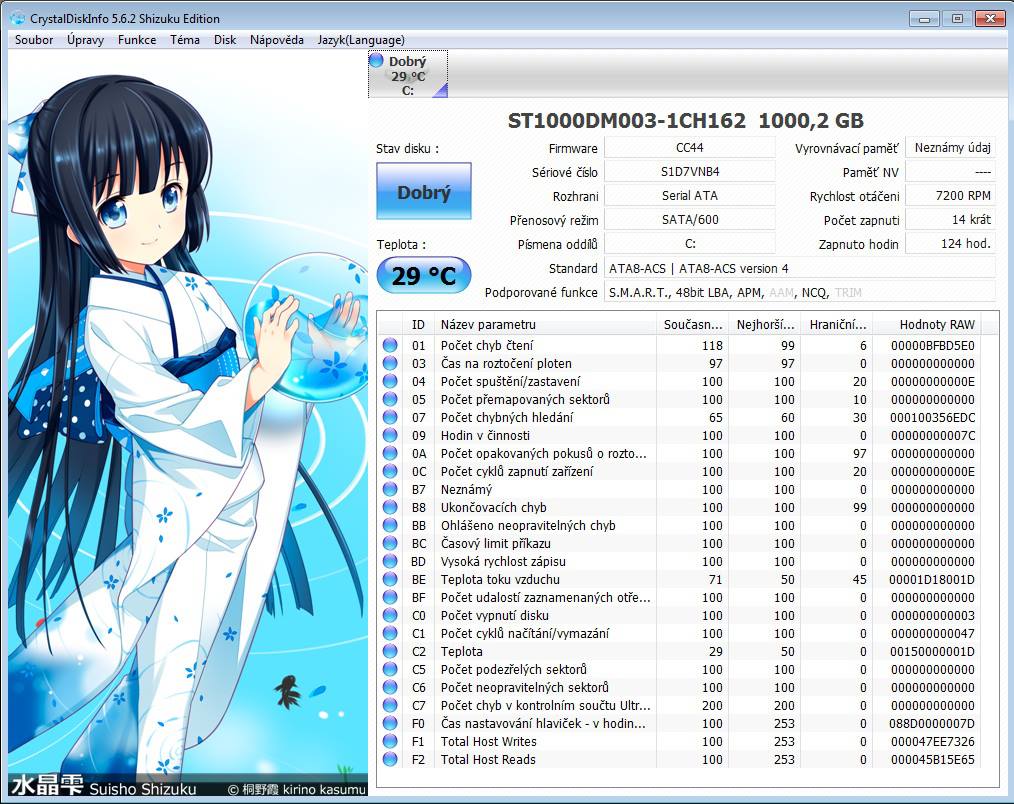Click status orb for Ukončovacích chyb

click(x=390, y=508)
